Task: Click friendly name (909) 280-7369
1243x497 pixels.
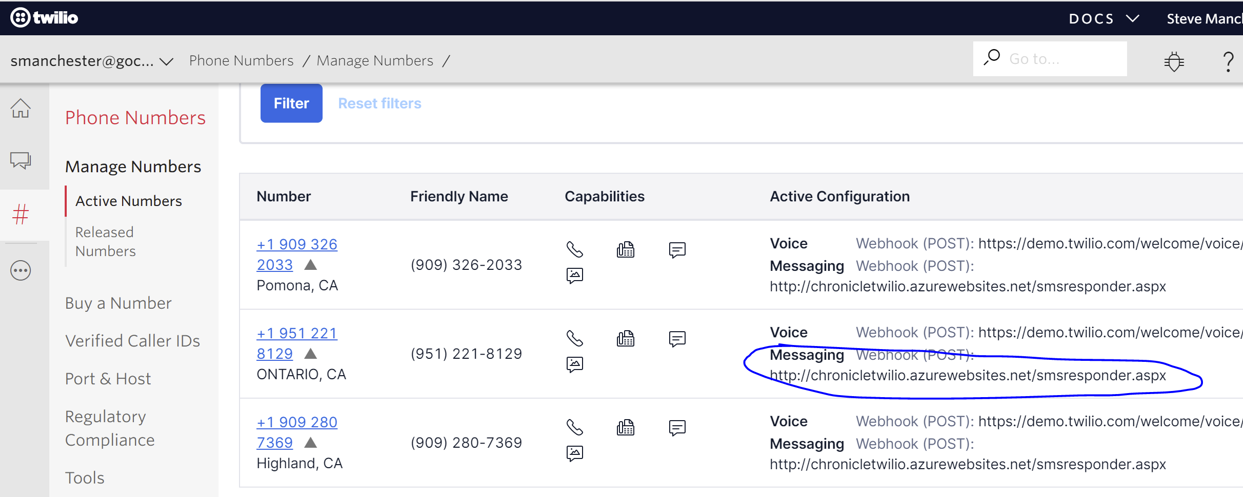Action: (x=466, y=443)
